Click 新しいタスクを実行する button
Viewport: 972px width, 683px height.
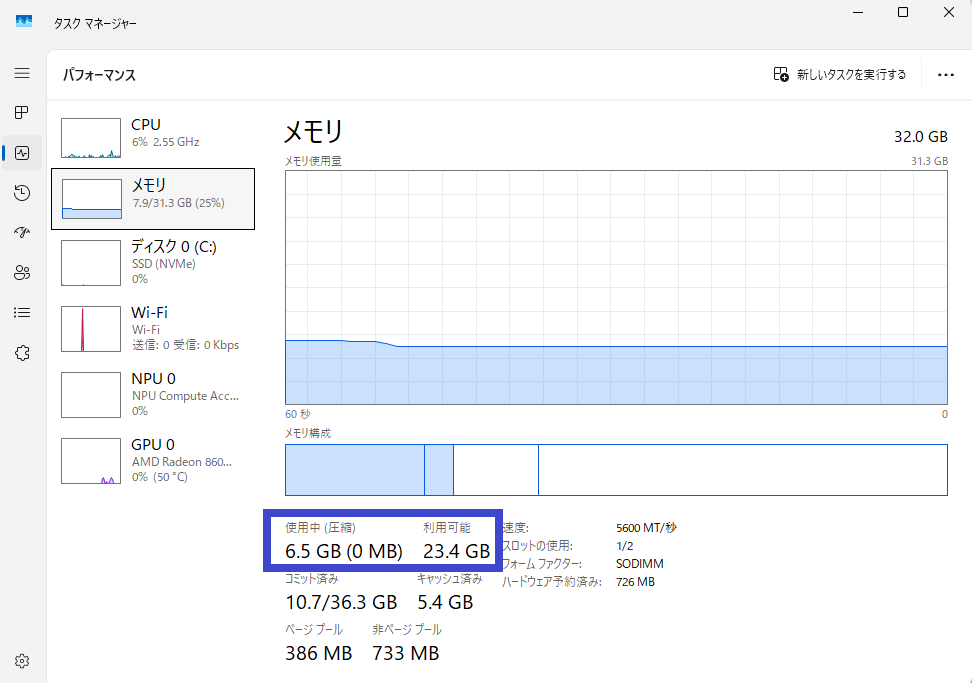pyautogui.click(x=839, y=74)
